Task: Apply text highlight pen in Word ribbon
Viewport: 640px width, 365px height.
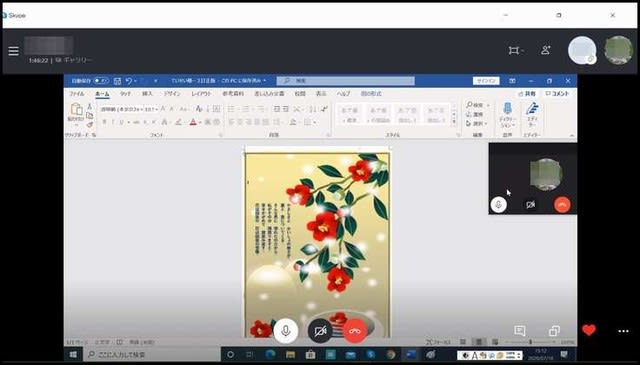Action: point(178,122)
